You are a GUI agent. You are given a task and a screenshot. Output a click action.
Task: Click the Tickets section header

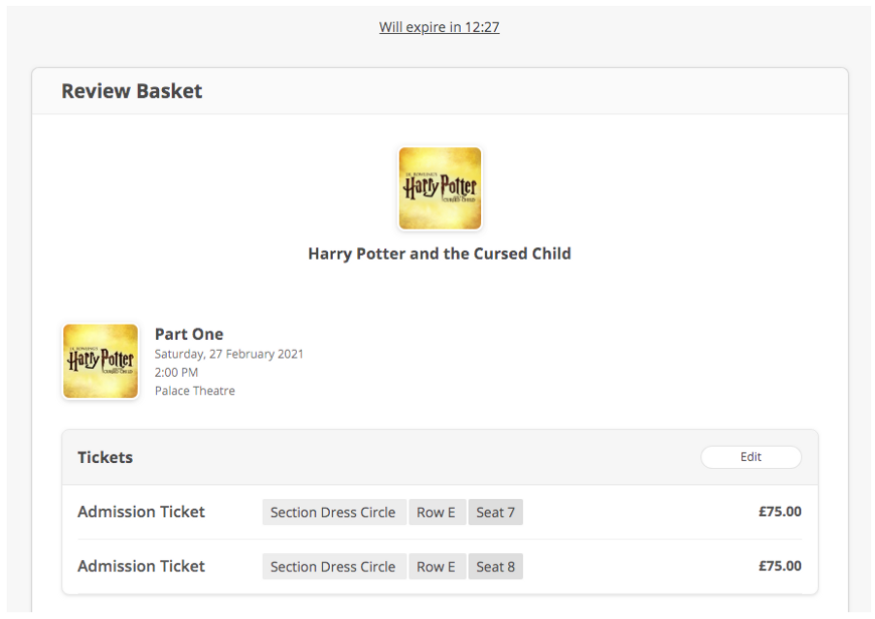105,457
